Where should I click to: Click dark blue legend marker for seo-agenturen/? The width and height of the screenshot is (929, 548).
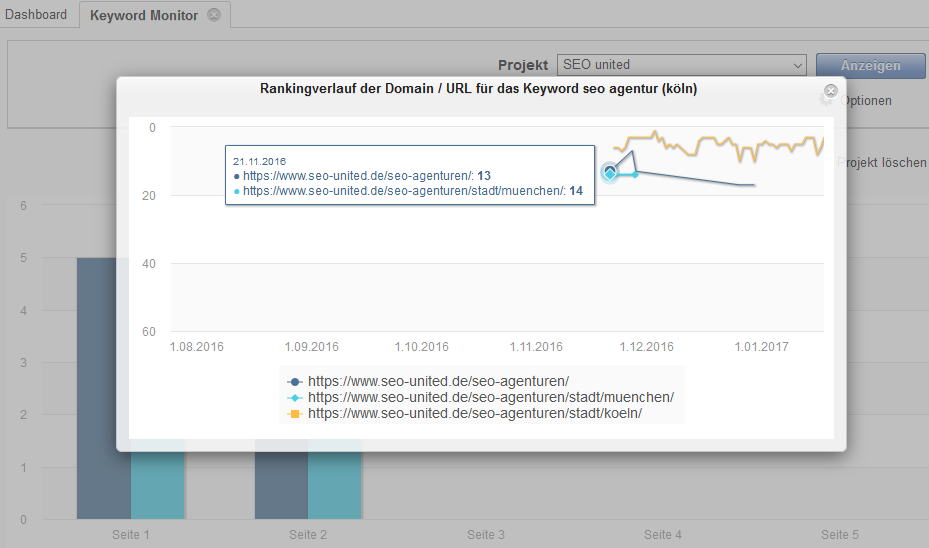(294, 382)
